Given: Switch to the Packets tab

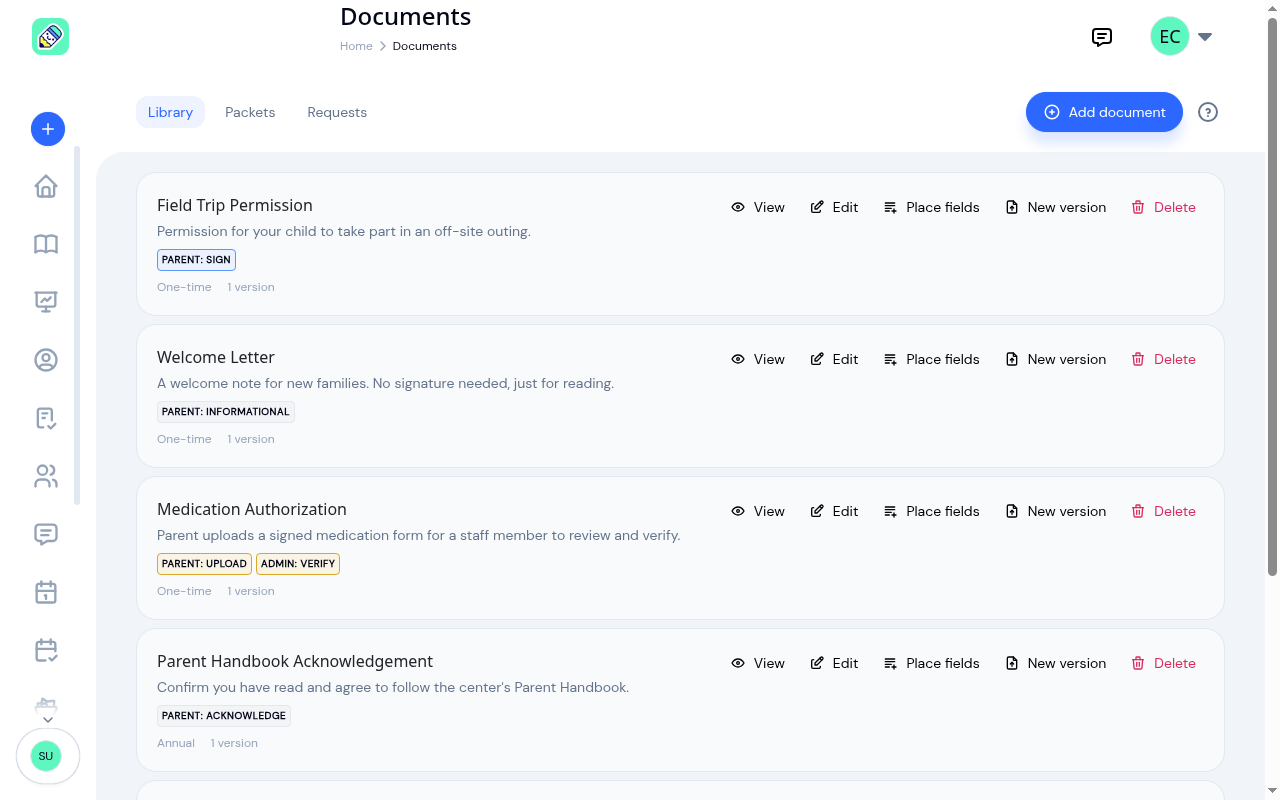Looking at the screenshot, I should pyautogui.click(x=250, y=112).
